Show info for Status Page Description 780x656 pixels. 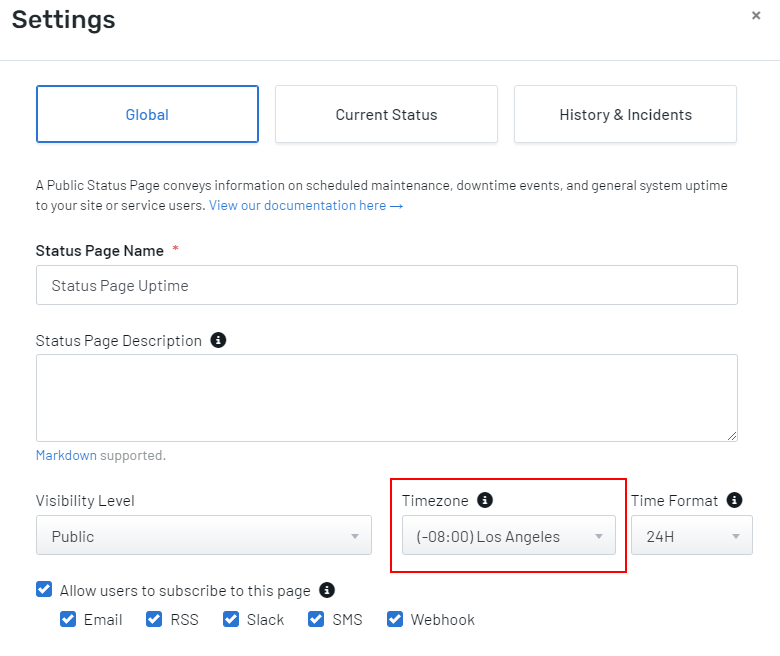[218, 340]
